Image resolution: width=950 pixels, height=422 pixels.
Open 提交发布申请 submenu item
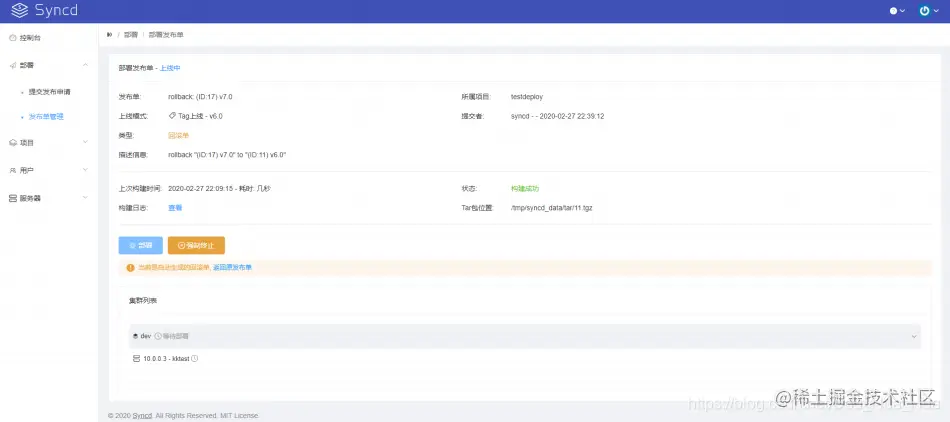click(50, 92)
